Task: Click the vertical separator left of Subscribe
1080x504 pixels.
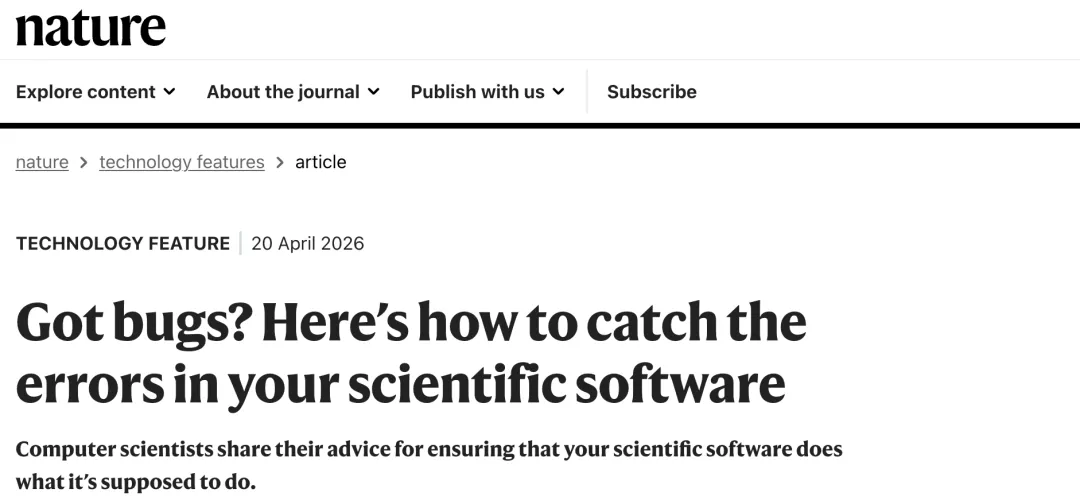Action: tap(587, 92)
